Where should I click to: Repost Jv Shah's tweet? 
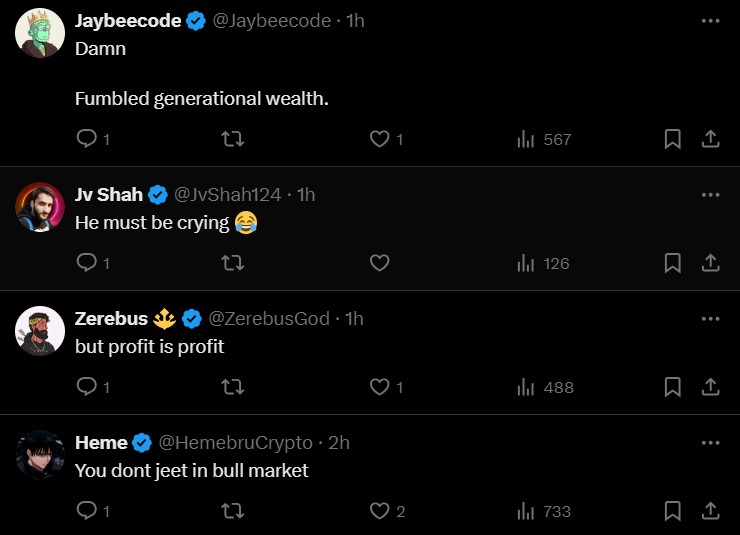click(x=232, y=263)
